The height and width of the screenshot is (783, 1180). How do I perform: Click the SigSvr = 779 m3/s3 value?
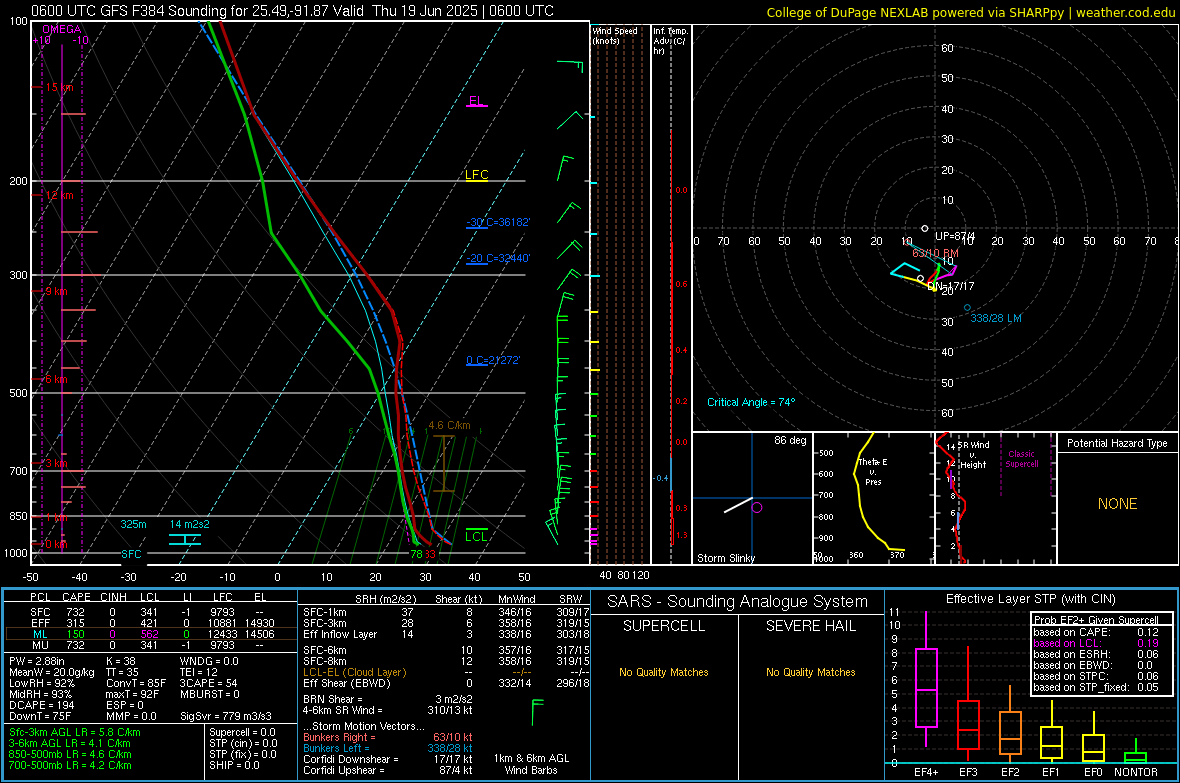(x=226, y=716)
